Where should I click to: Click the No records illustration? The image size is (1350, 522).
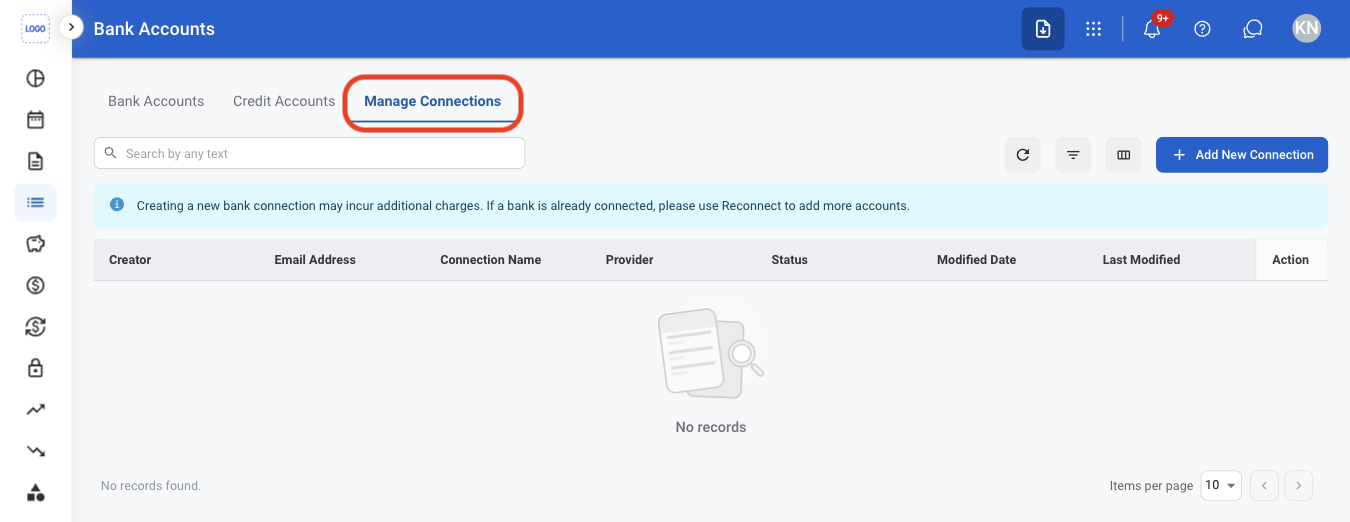[710, 355]
